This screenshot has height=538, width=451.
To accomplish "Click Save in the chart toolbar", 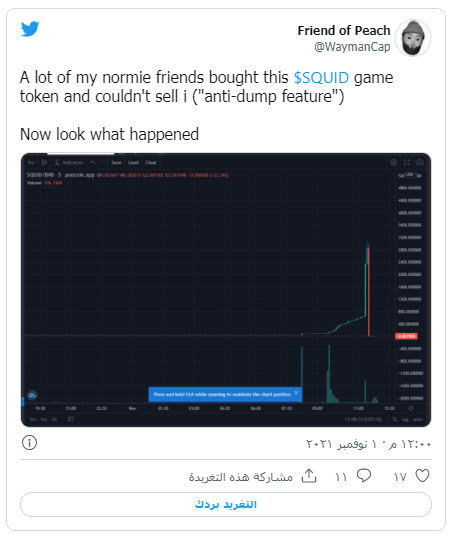I will coord(116,162).
